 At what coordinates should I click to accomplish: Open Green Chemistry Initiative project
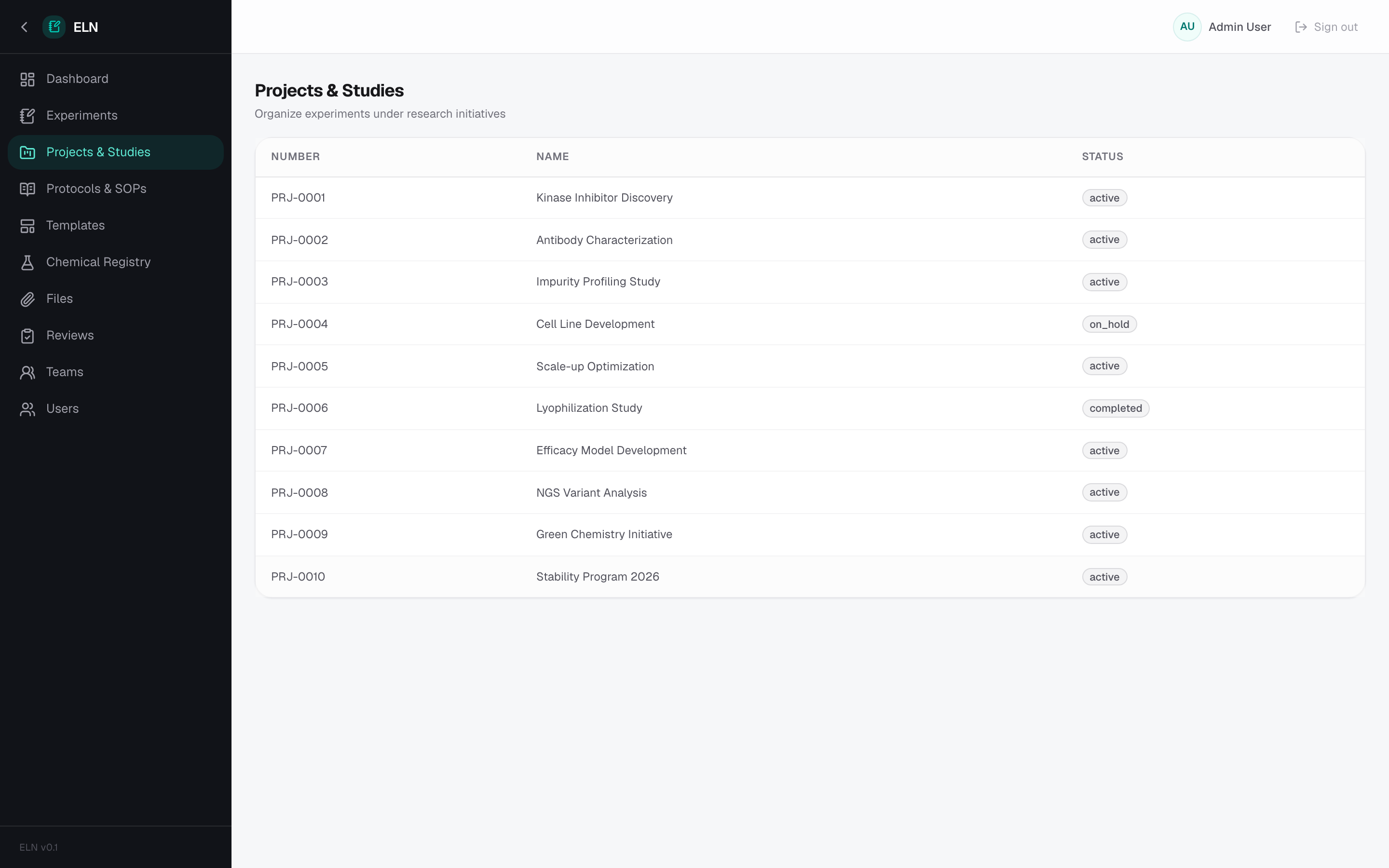[604, 534]
